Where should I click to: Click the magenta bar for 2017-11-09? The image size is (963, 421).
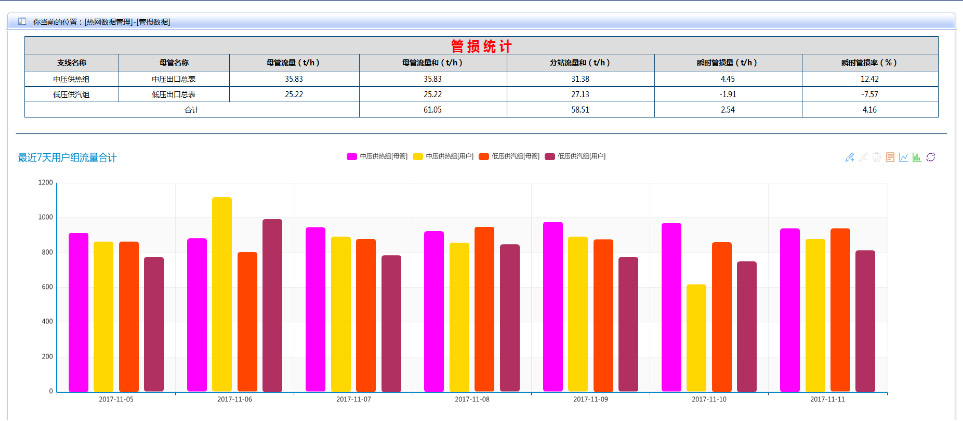pos(553,306)
